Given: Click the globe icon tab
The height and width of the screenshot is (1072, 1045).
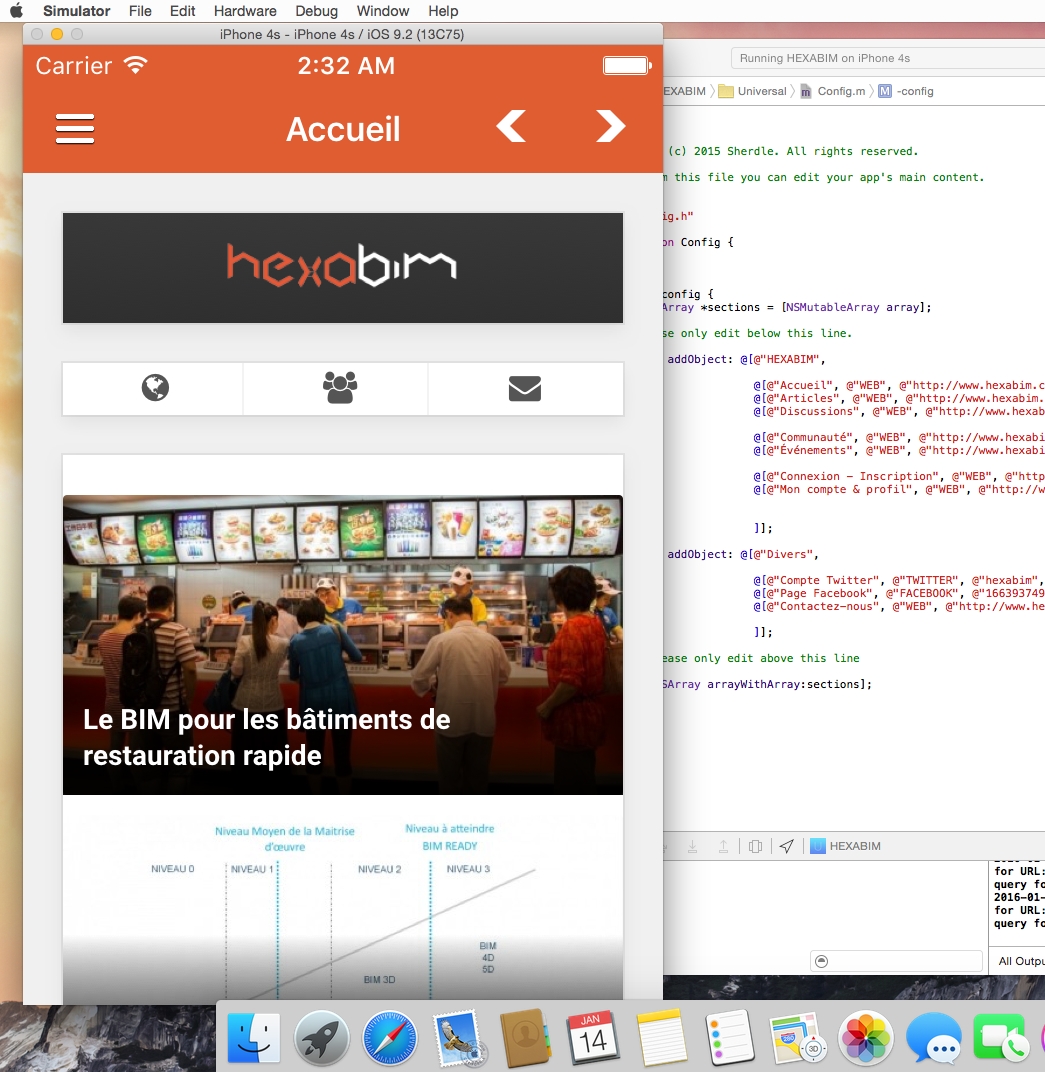Looking at the screenshot, I should click(x=155, y=388).
